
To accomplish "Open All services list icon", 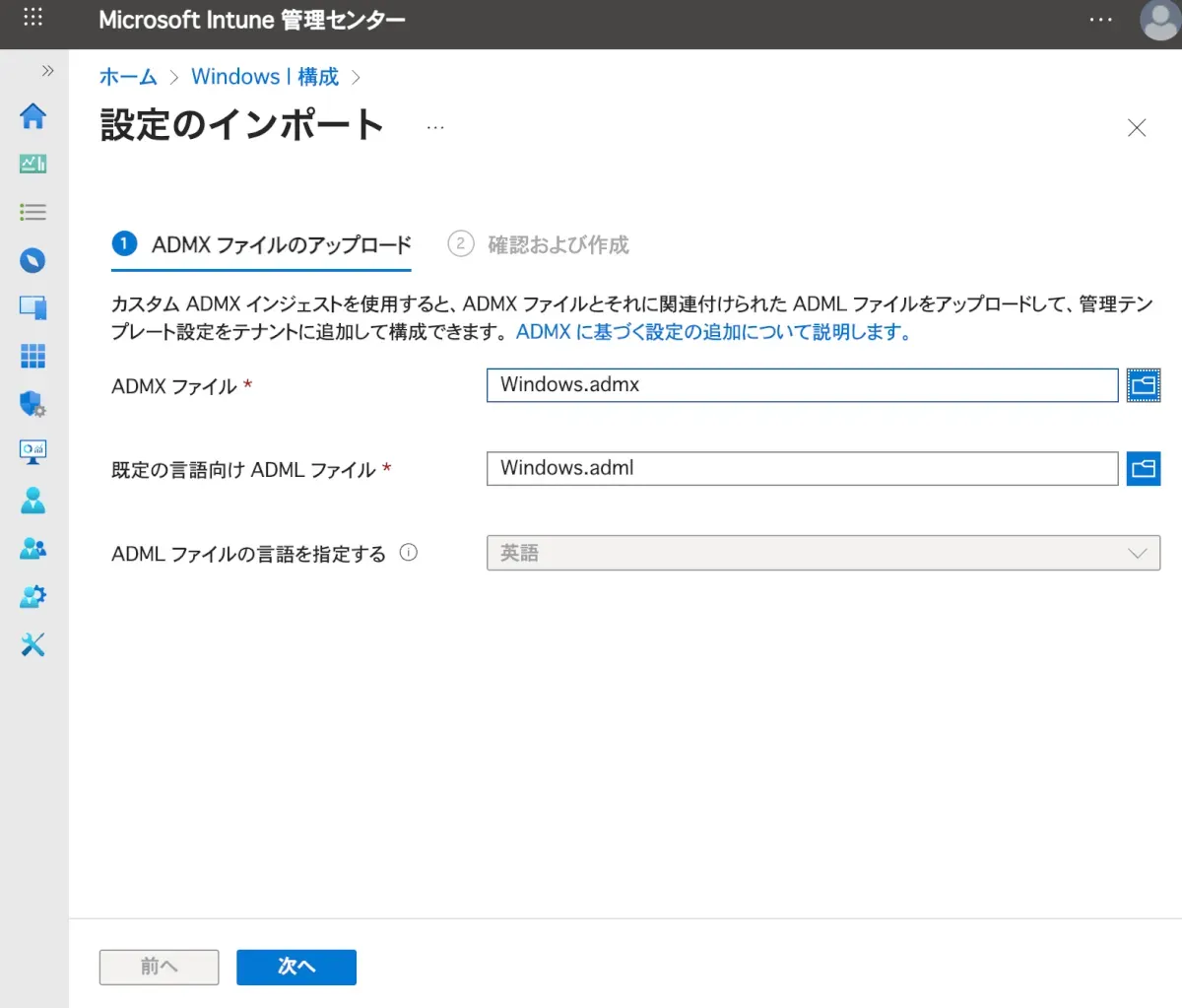I will click(33, 212).
